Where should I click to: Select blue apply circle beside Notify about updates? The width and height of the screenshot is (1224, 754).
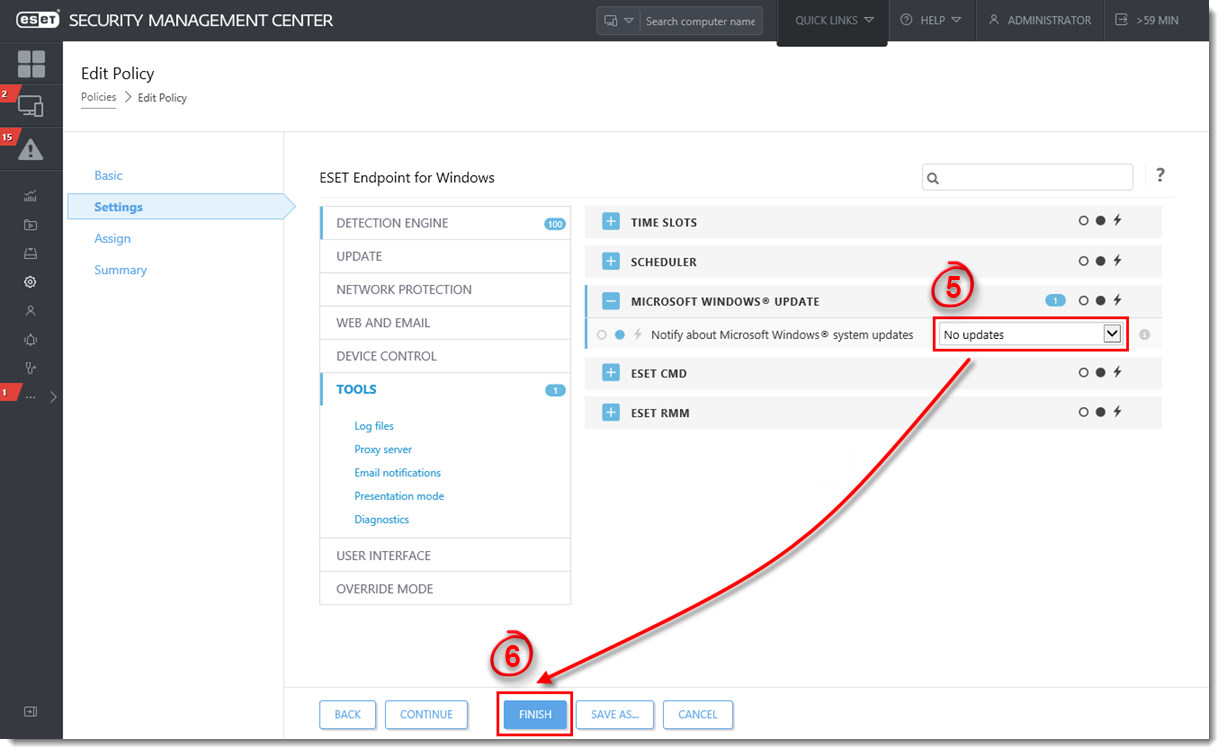coord(620,335)
